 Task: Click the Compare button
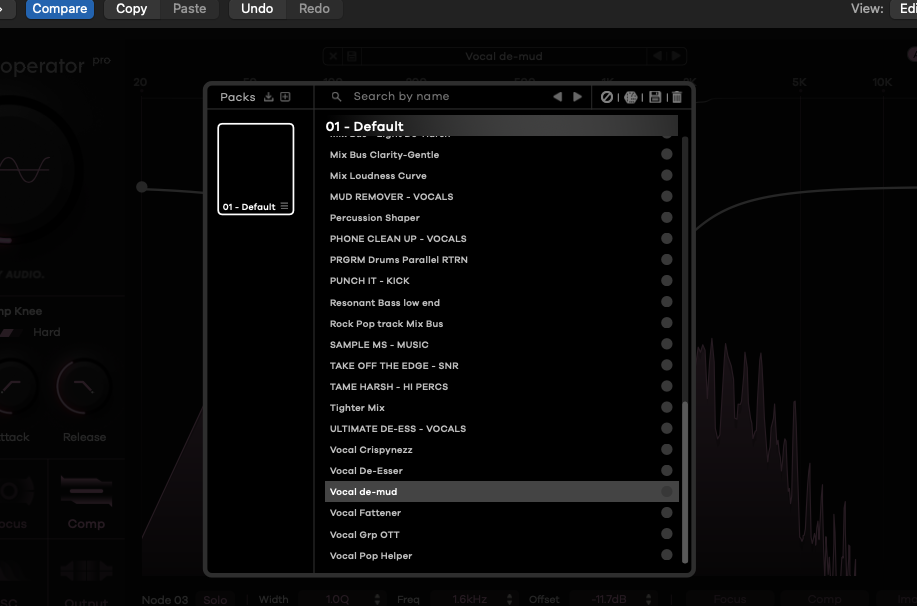coord(59,9)
